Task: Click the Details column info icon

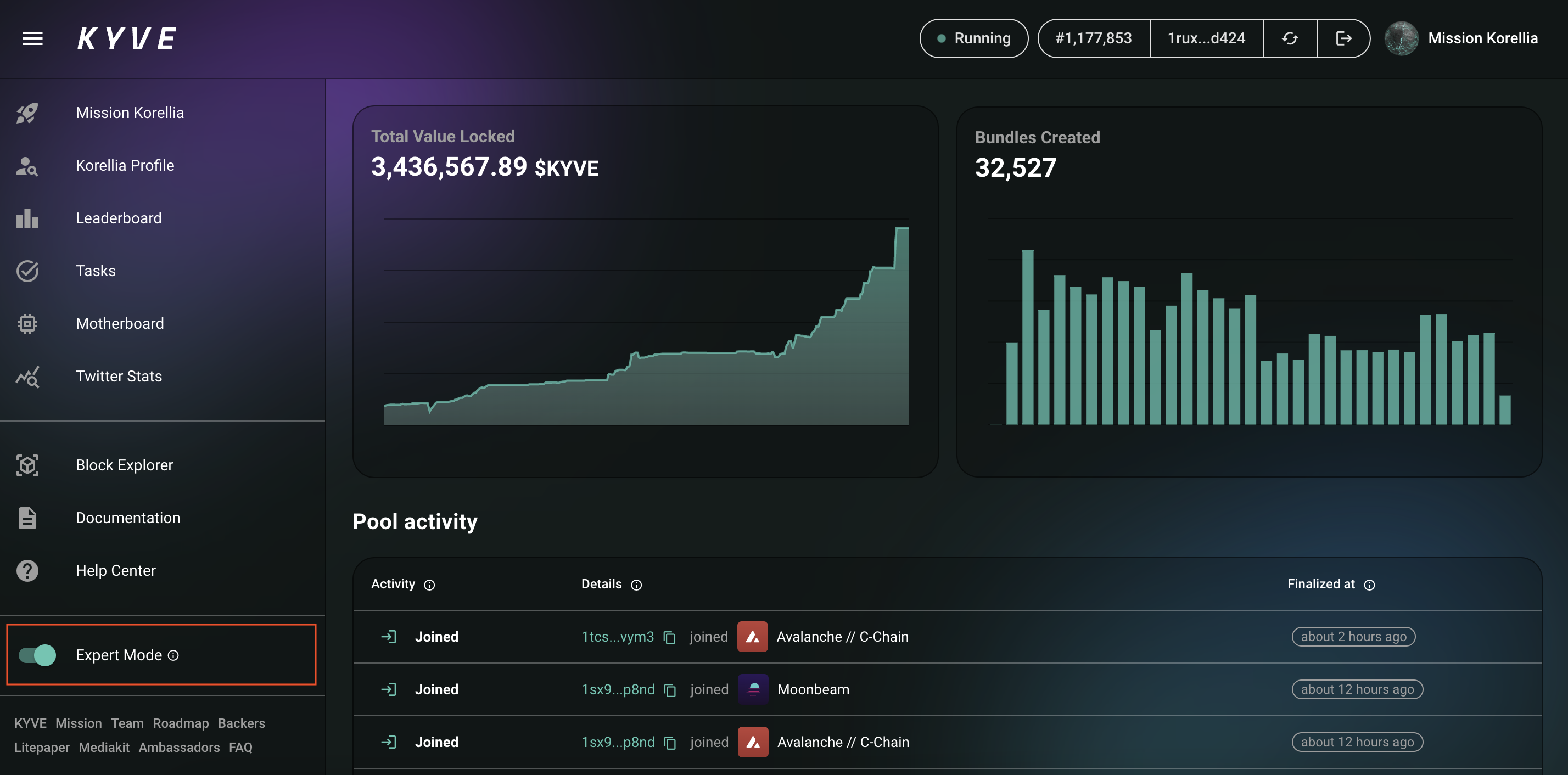Action: click(x=636, y=585)
